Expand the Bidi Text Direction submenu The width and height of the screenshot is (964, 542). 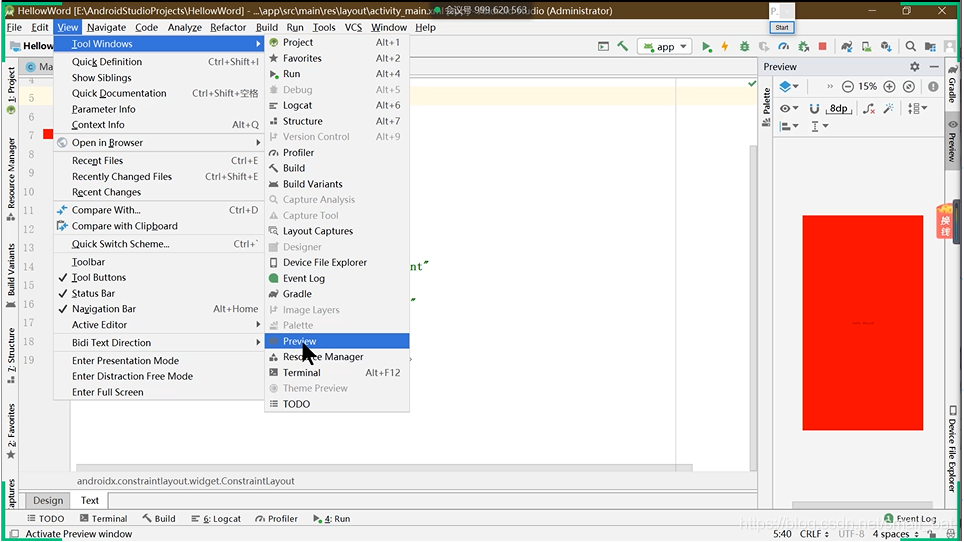point(159,342)
